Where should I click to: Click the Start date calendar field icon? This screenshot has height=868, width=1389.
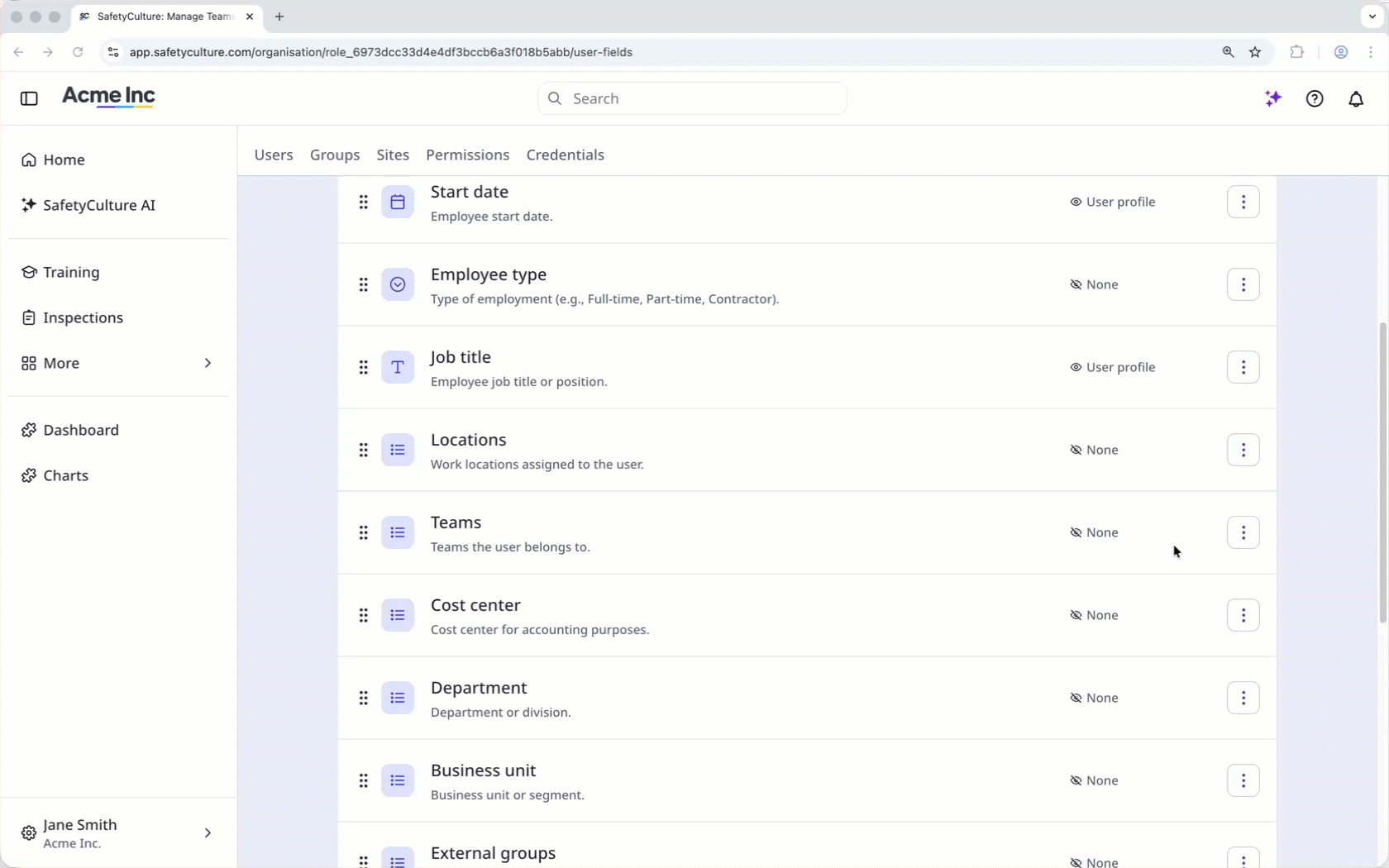(x=398, y=202)
